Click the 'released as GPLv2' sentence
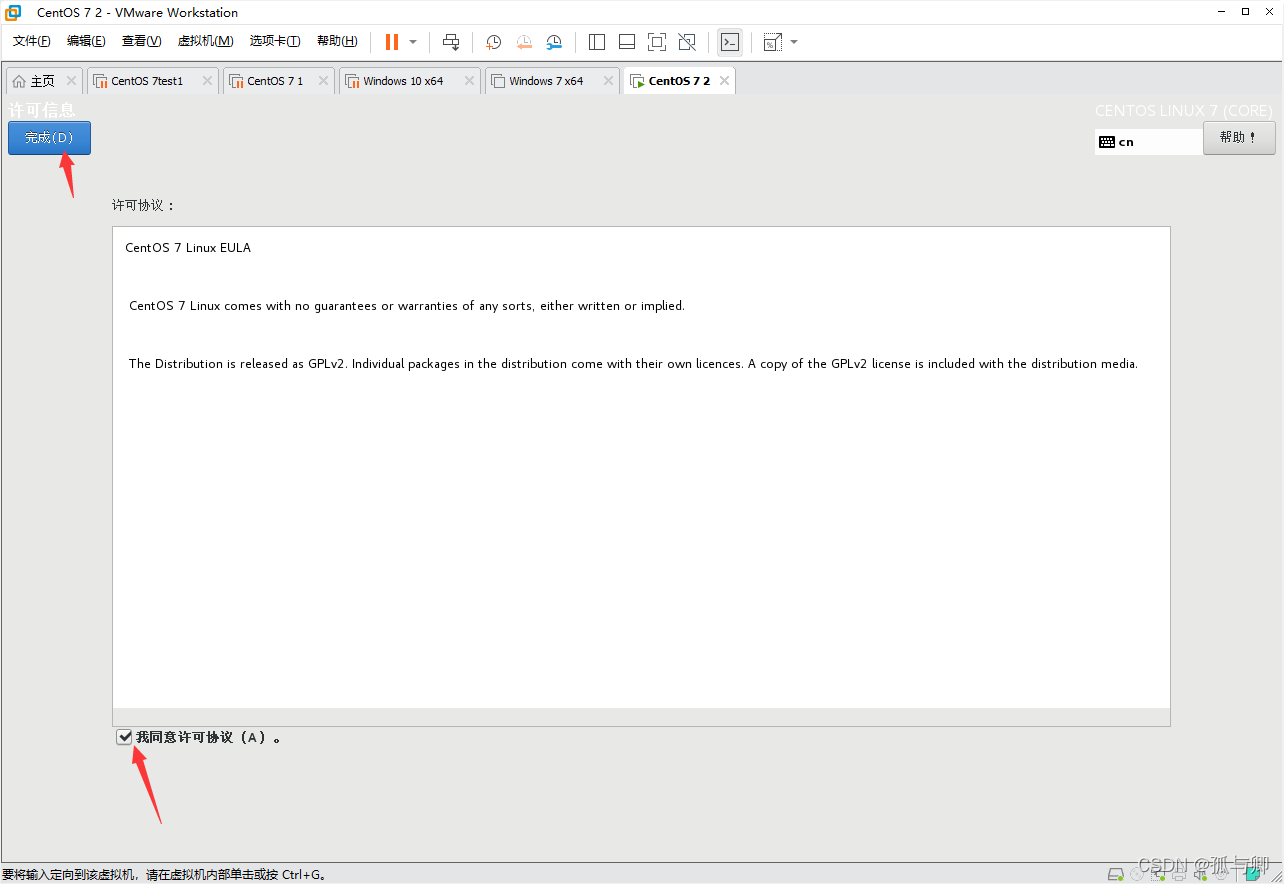 633,364
